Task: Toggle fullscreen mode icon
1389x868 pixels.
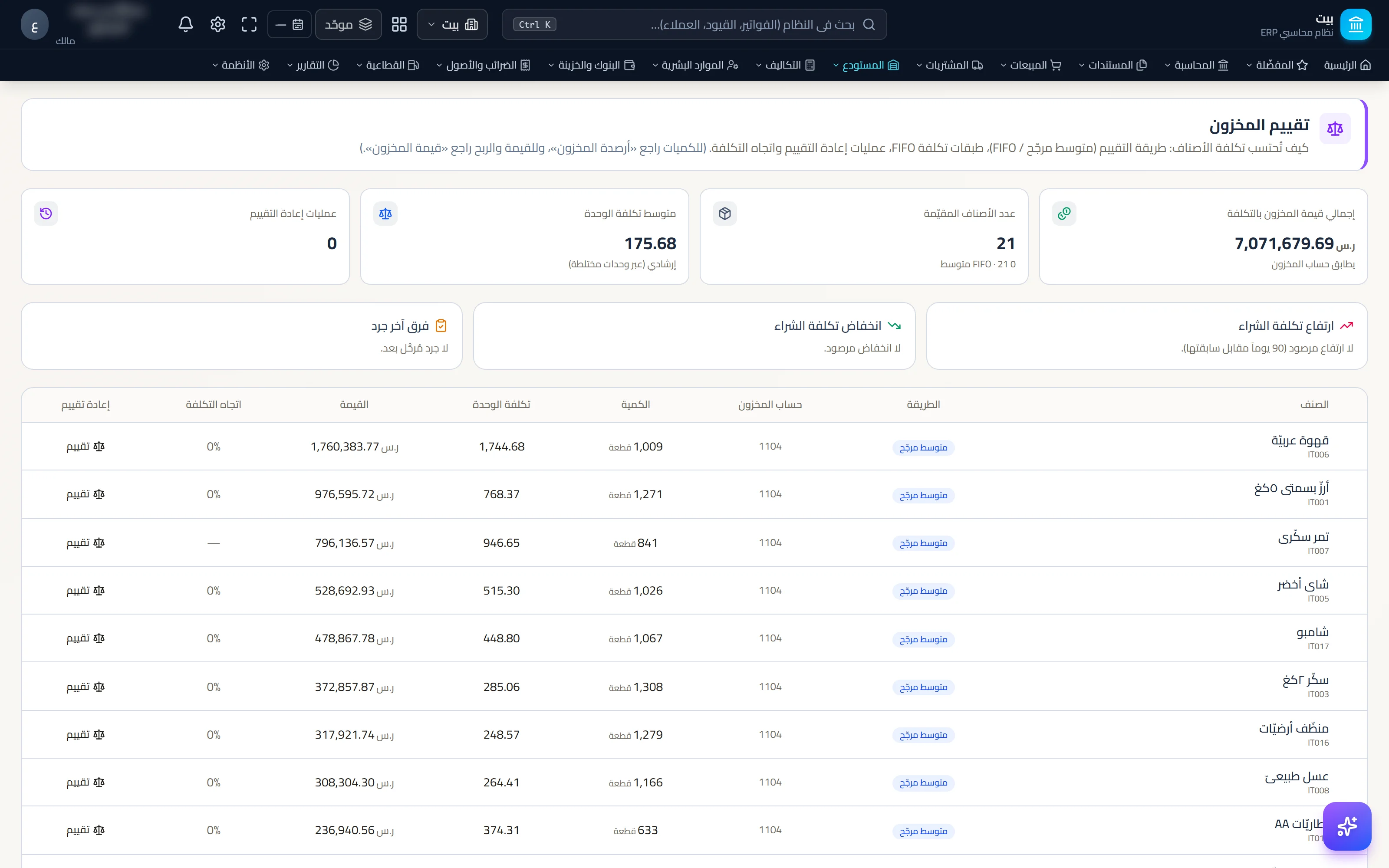Action: tap(249, 24)
